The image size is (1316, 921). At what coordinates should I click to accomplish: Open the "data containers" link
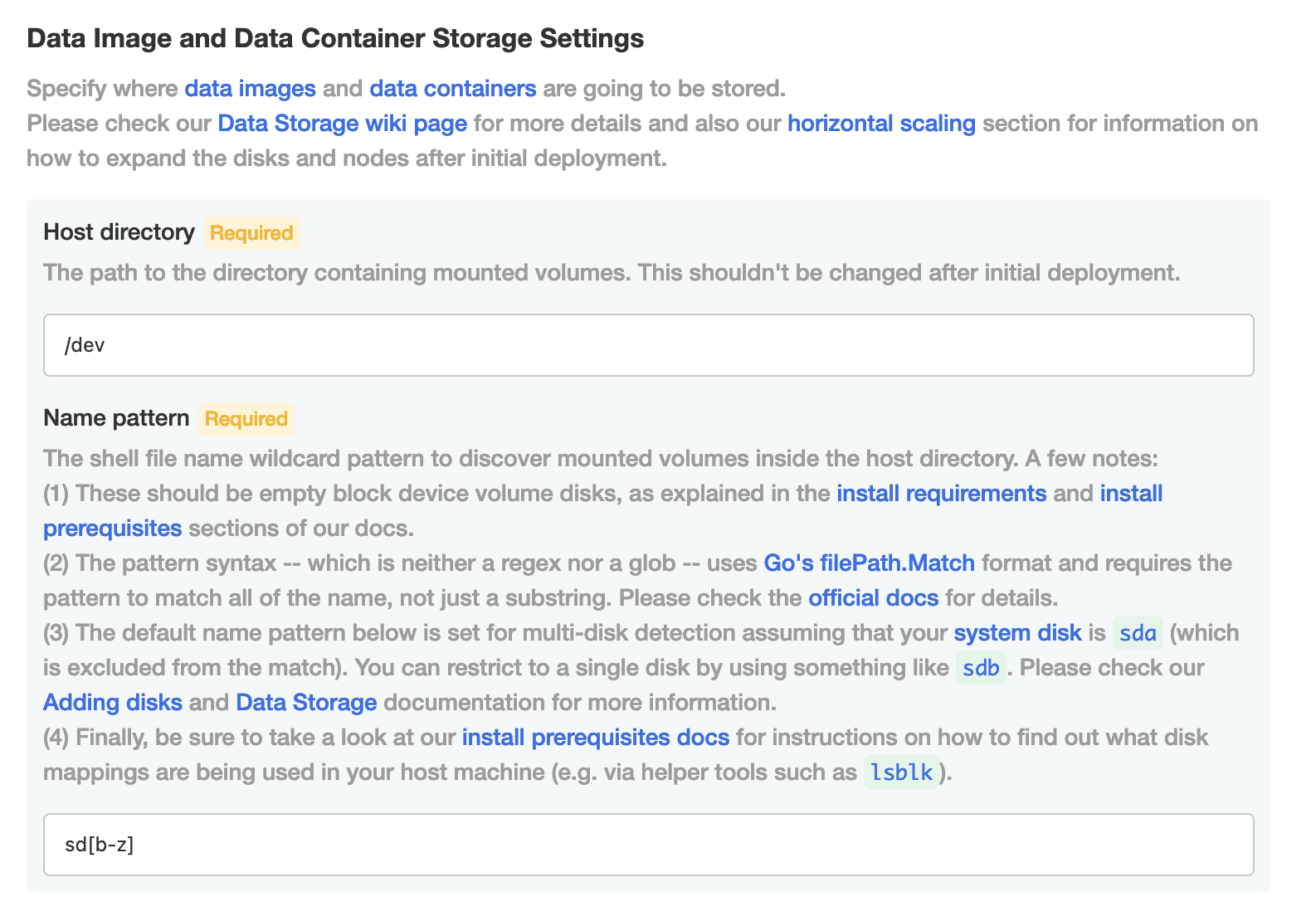click(452, 89)
